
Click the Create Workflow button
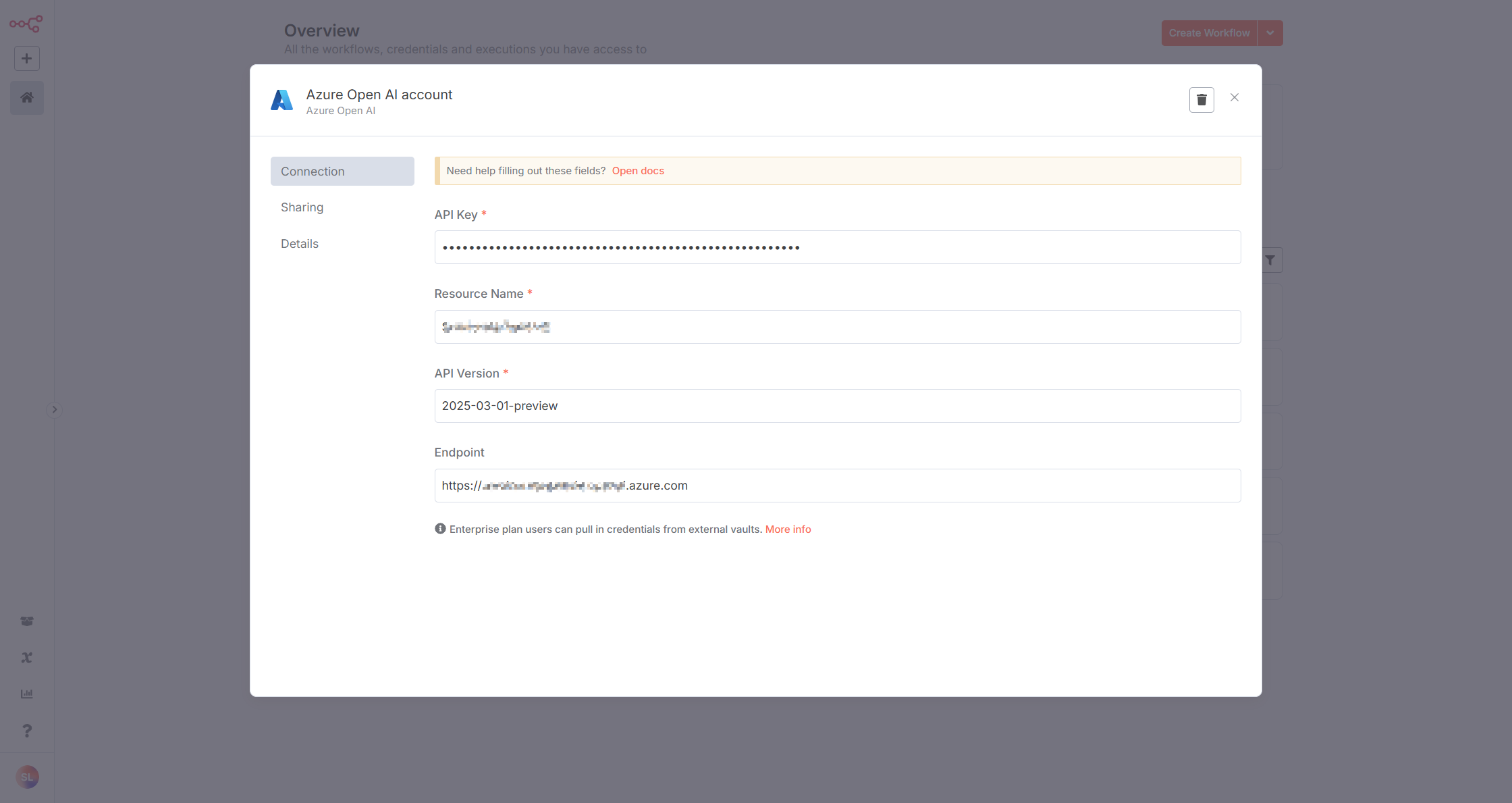click(x=1209, y=33)
